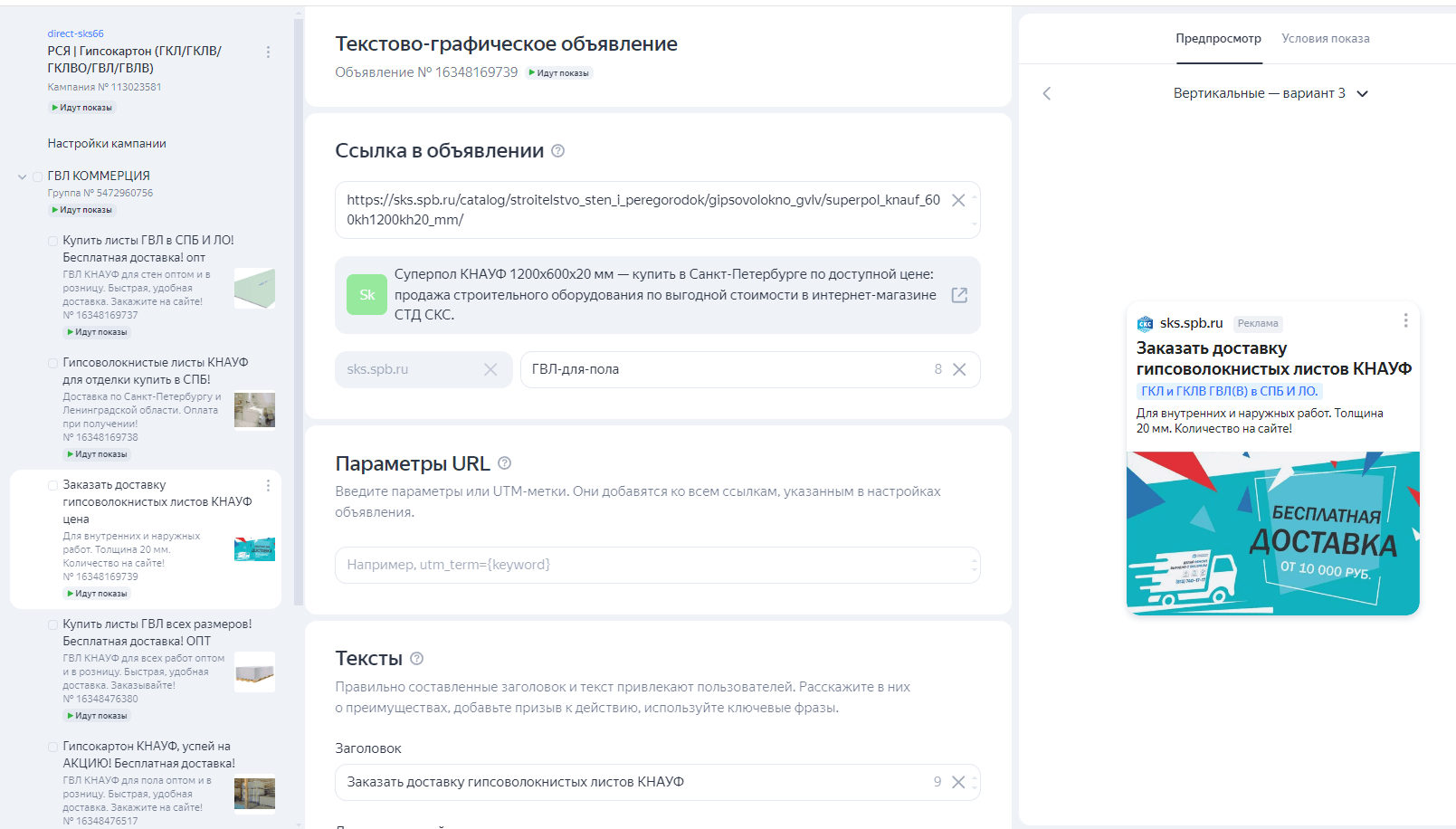The width and height of the screenshot is (1456, 829).
Task: Click site description 'Суперпол КНАУФ 1200х600х20 мм'
Action: click(x=665, y=294)
